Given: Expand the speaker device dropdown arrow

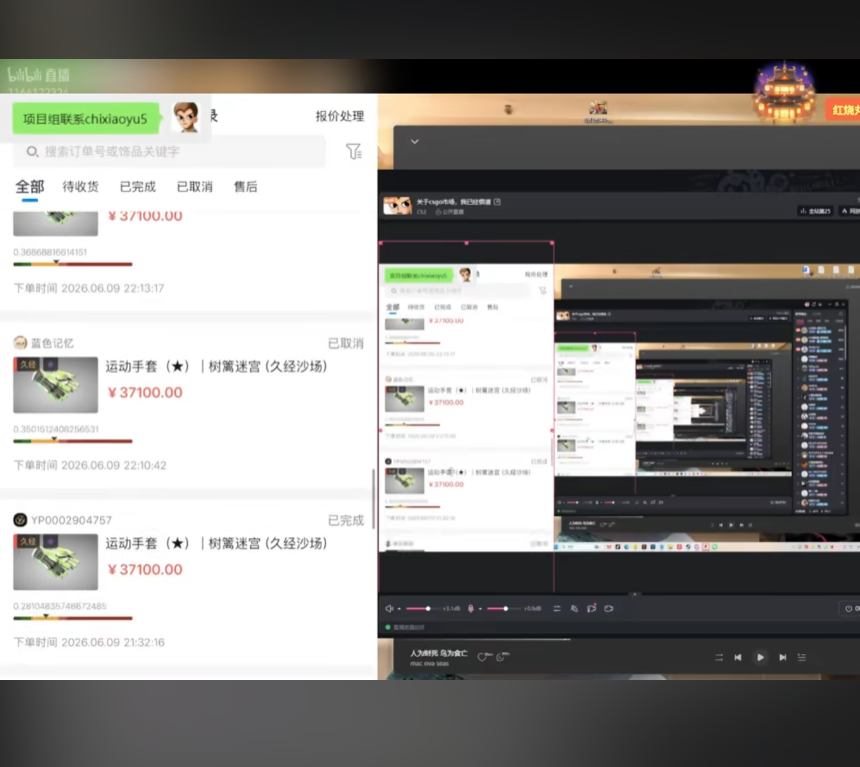Looking at the screenshot, I should click(399, 608).
